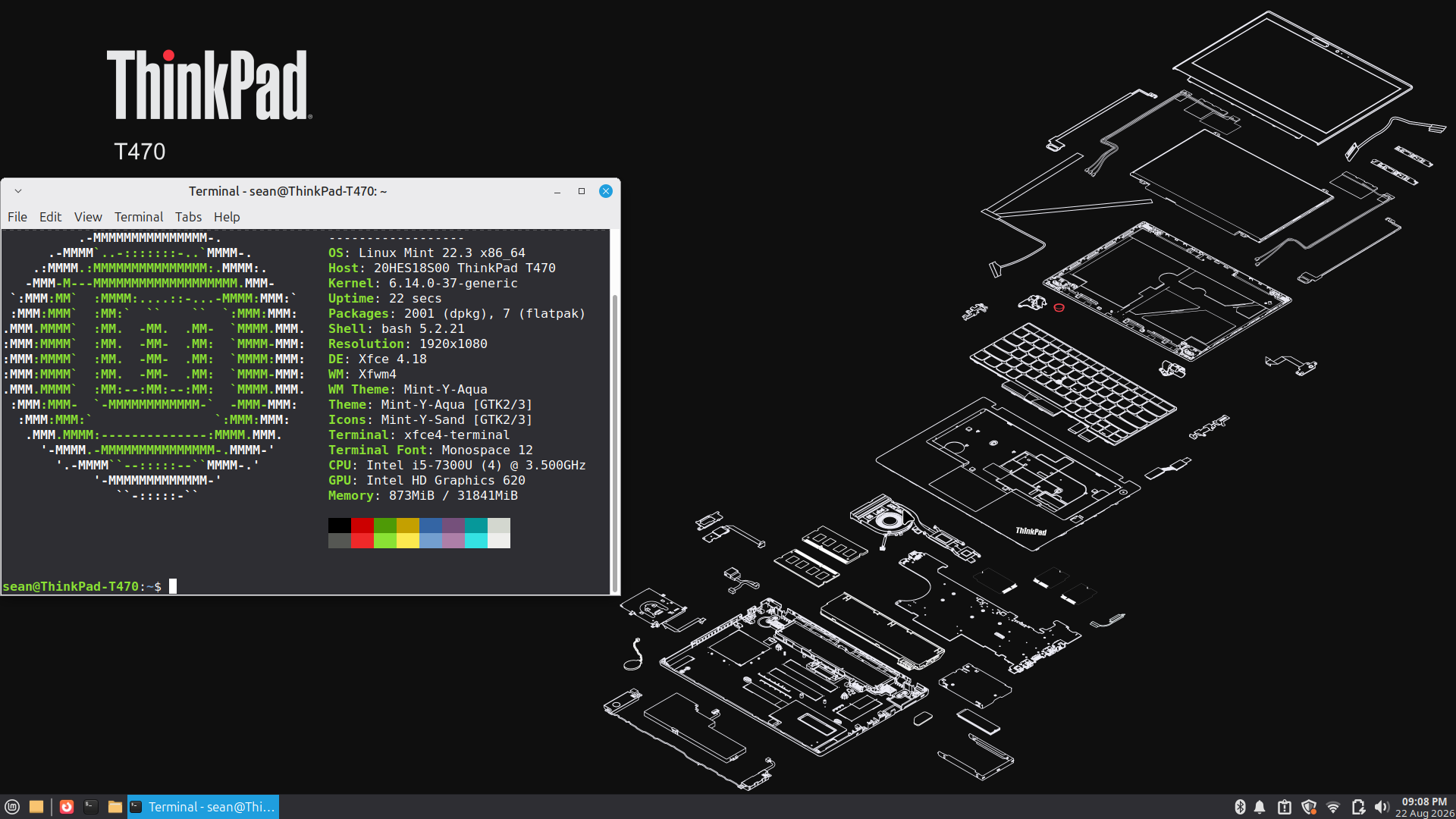Click the volume speaker tray icon
This screenshot has width=1456, height=819.
1382,807
